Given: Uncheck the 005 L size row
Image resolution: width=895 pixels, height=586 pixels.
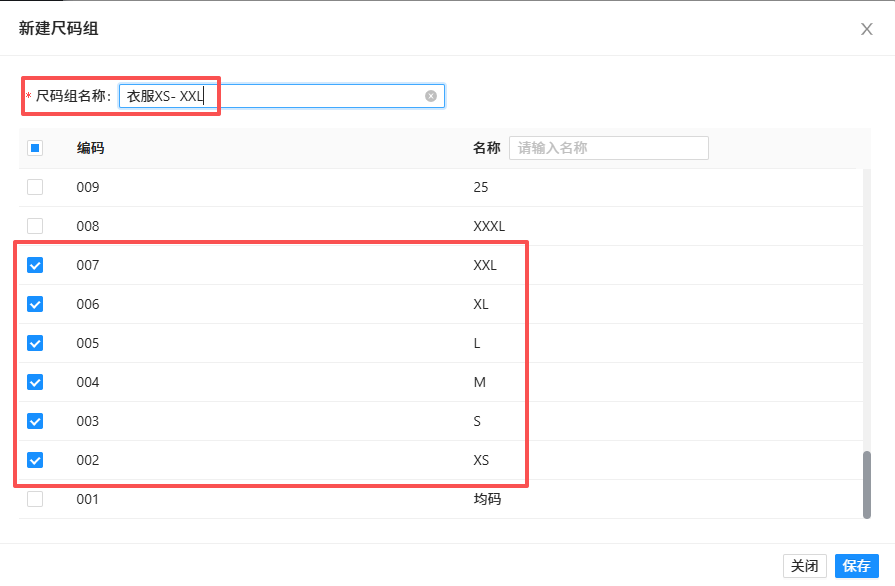Looking at the screenshot, I should 35,343.
